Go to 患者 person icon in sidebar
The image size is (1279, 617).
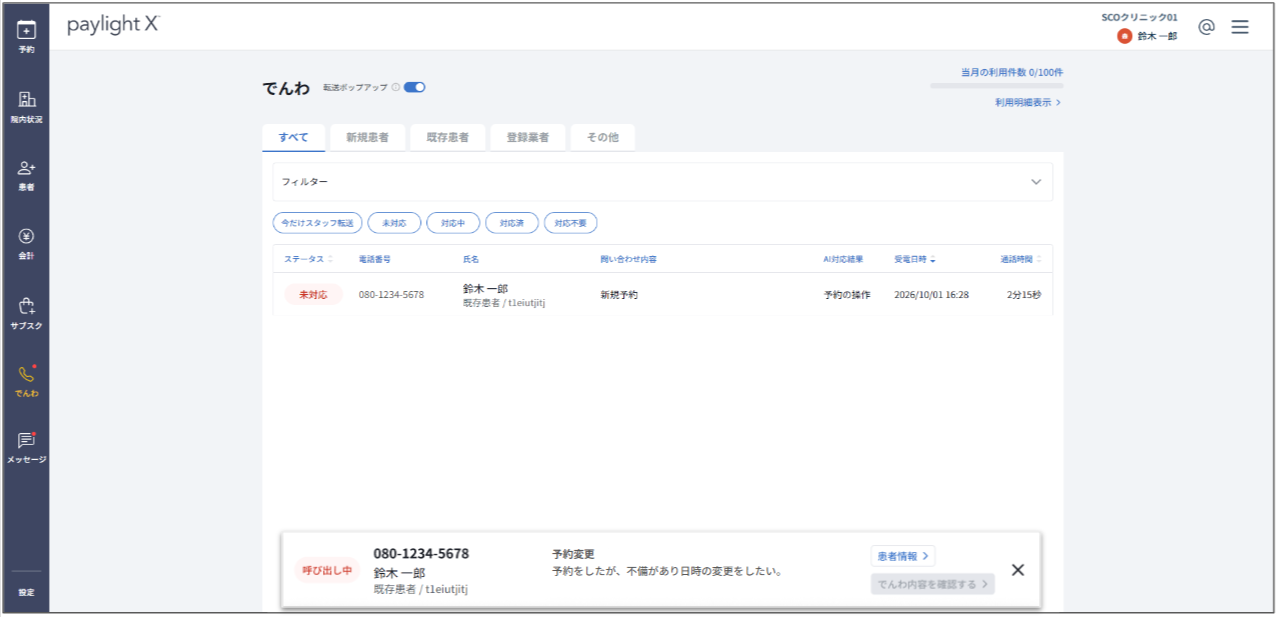[26, 168]
